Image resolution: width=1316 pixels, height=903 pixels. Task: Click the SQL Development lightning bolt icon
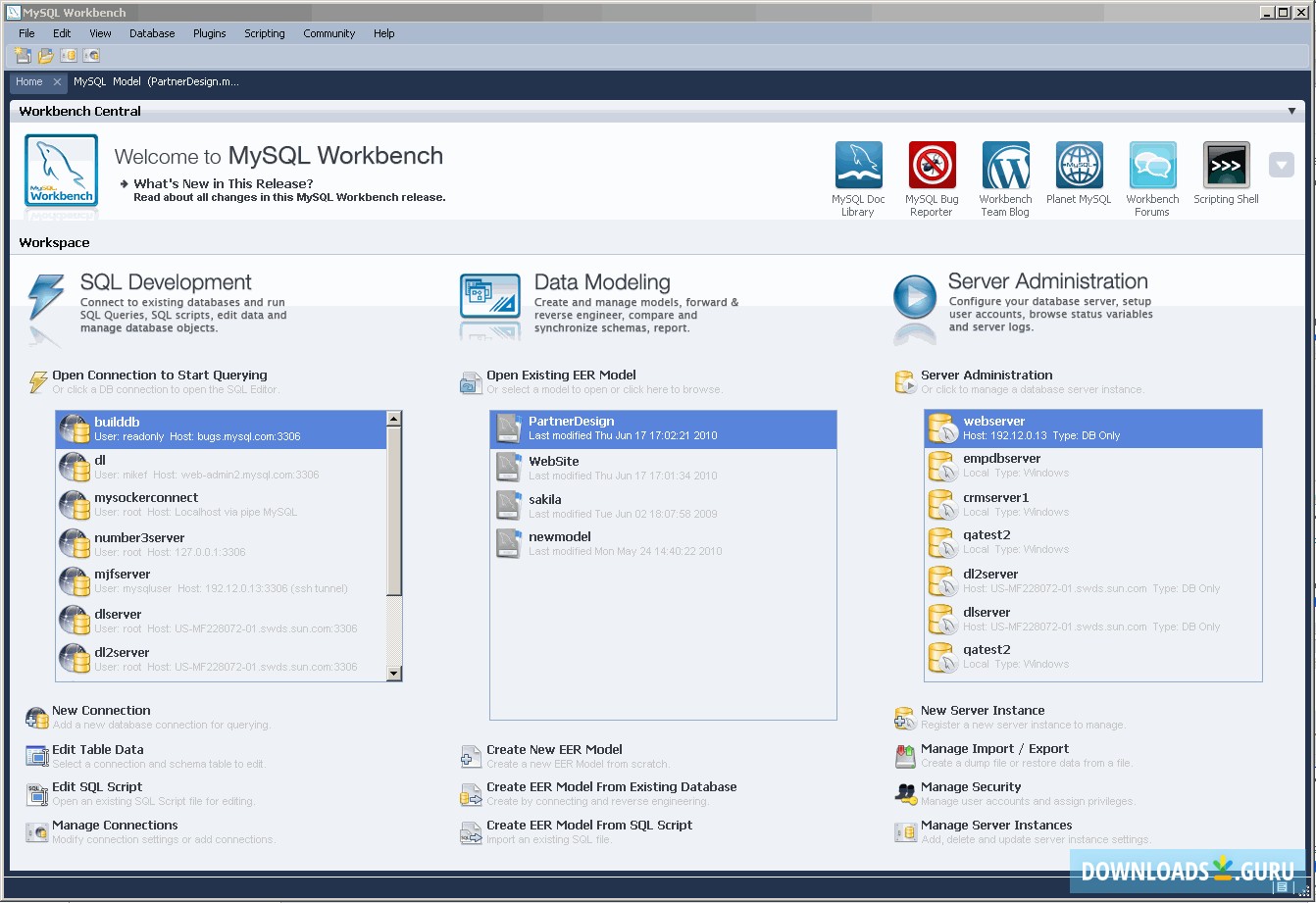pyautogui.click(x=45, y=297)
